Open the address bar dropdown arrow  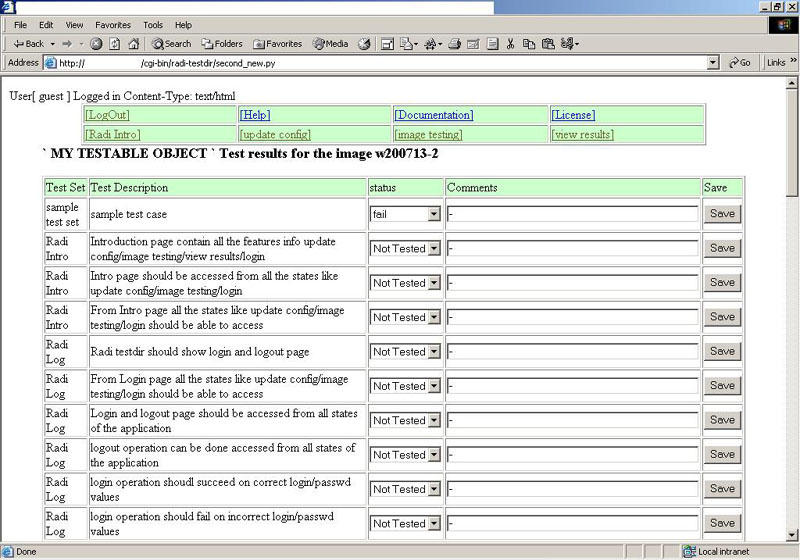click(713, 62)
